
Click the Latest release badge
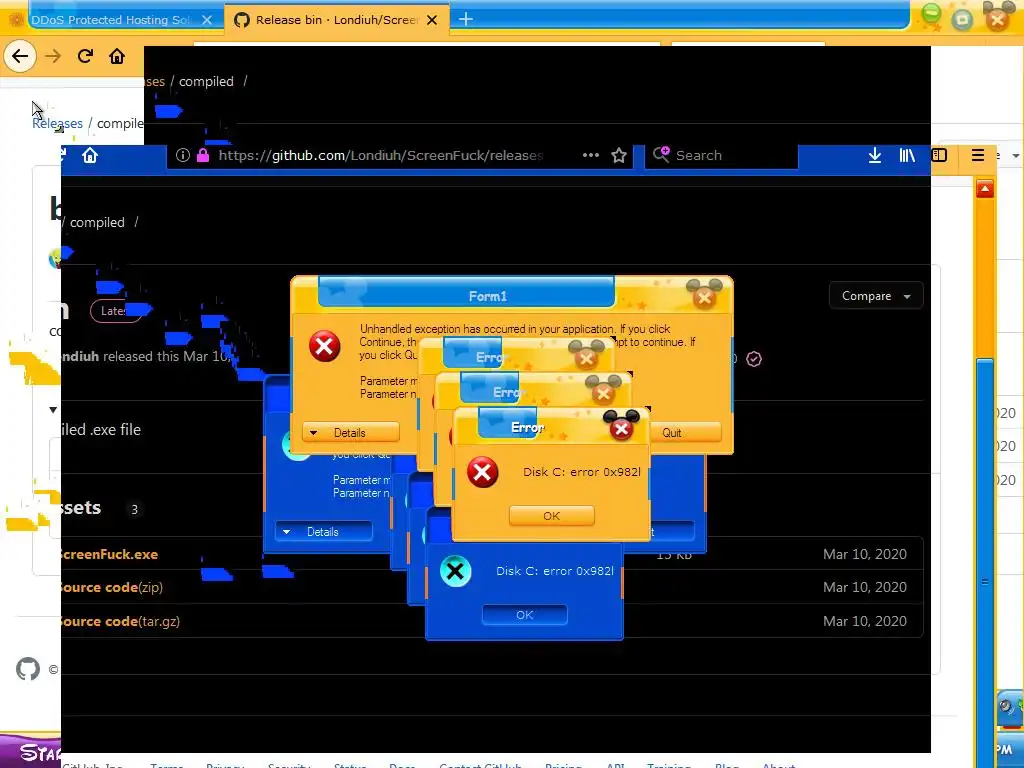(x=116, y=311)
